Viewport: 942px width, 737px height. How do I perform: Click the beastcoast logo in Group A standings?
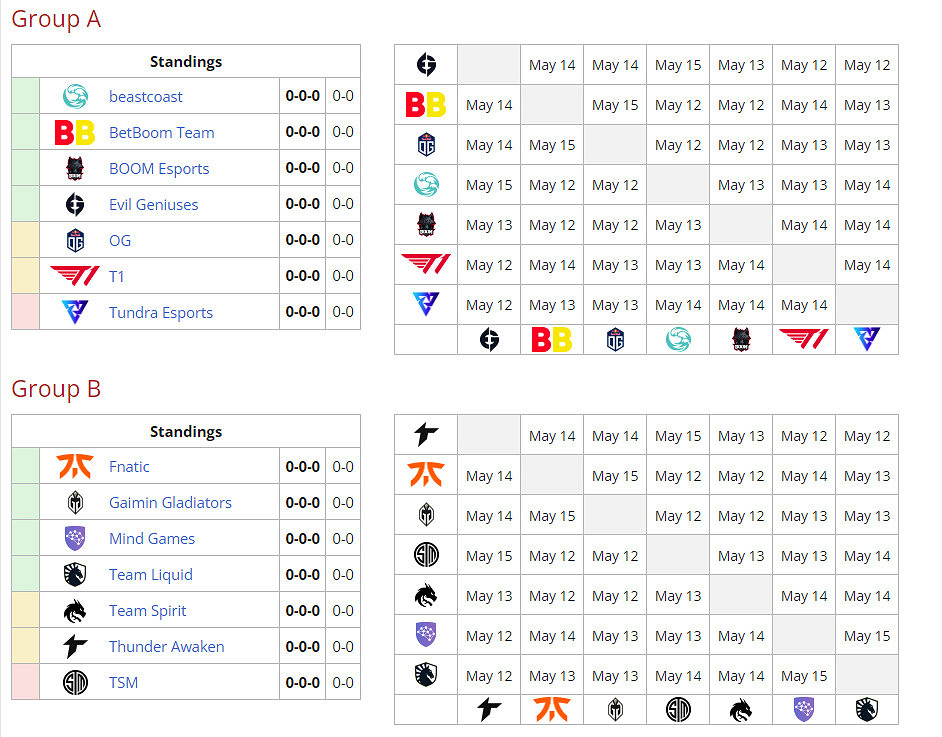click(75, 97)
